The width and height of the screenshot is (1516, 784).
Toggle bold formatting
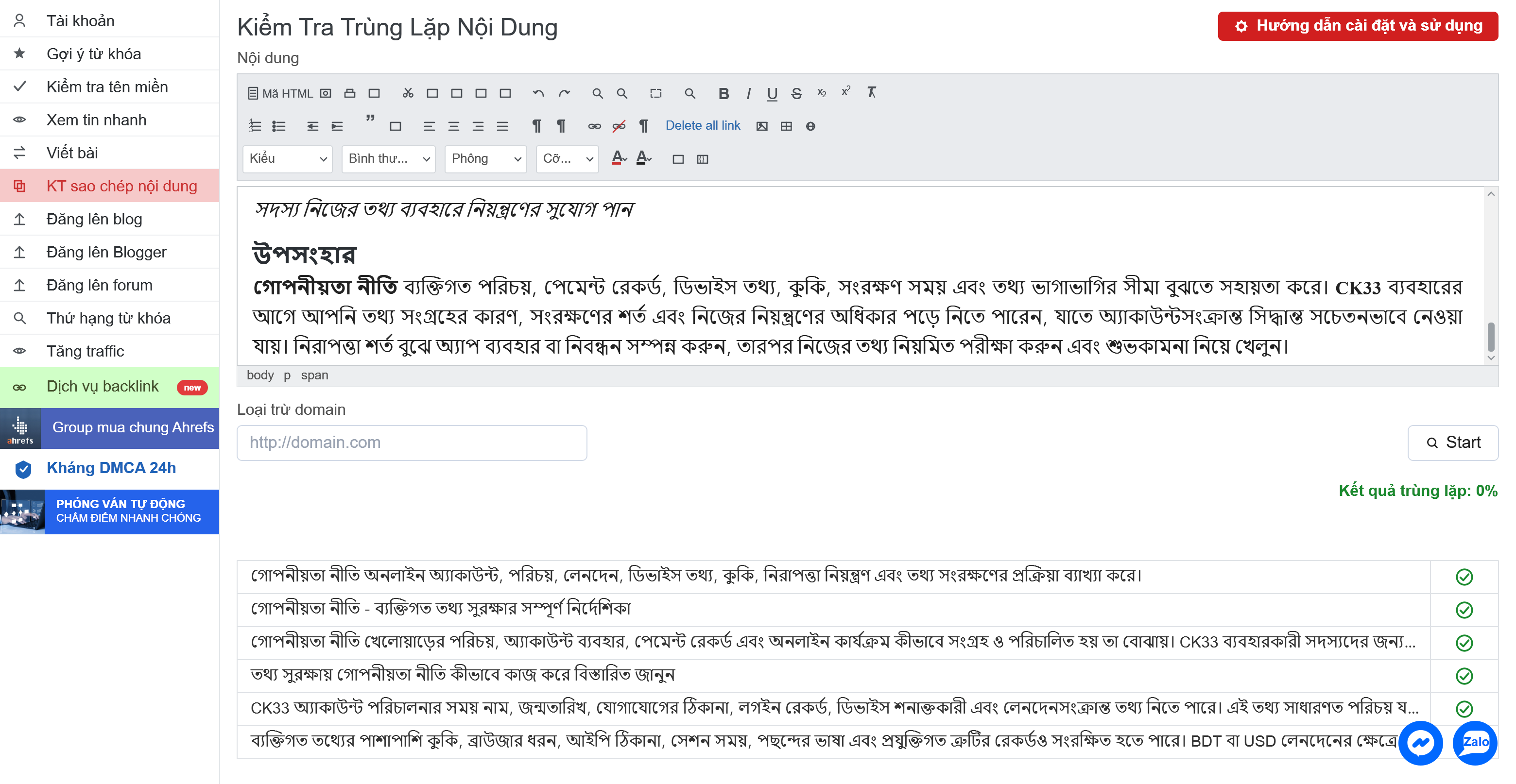[x=724, y=93]
